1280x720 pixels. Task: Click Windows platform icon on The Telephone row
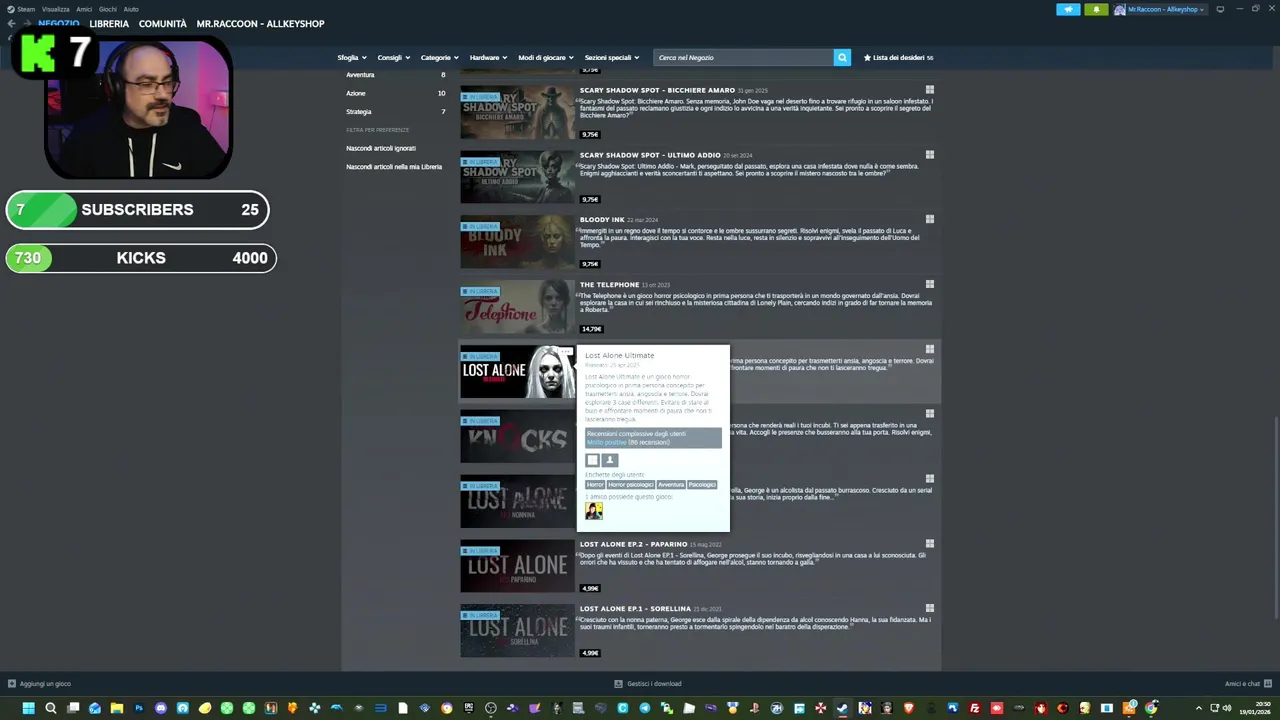pos(929,284)
